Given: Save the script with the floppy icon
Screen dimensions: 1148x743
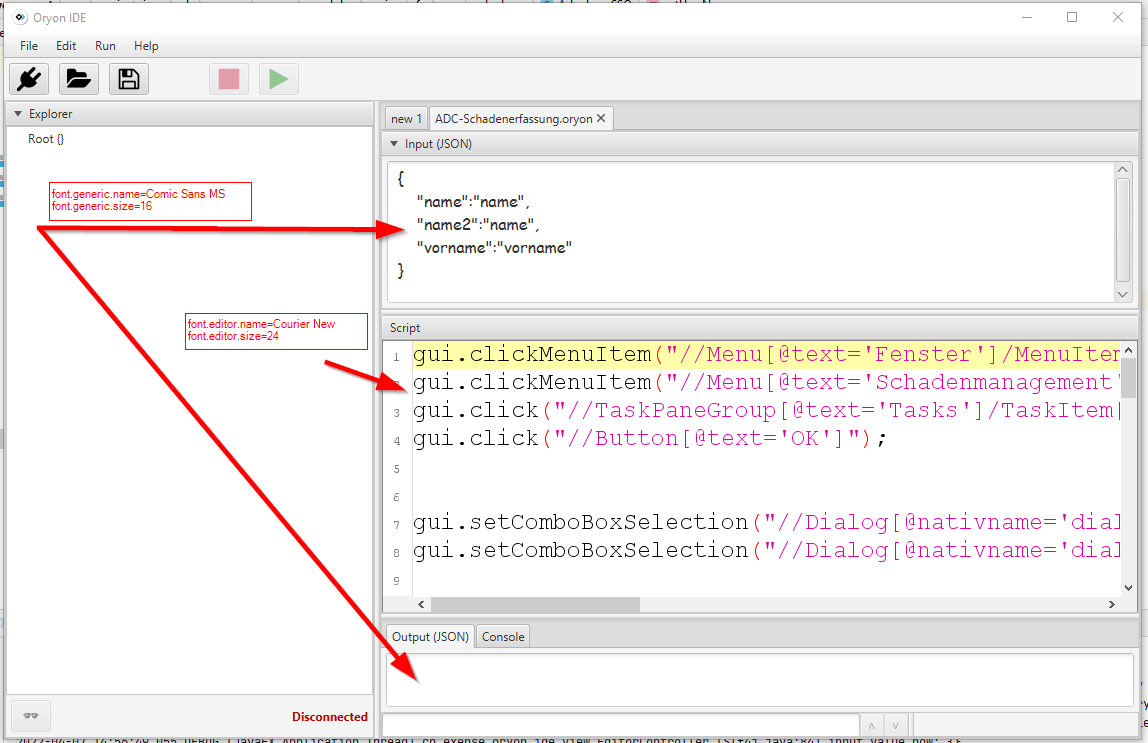Looking at the screenshot, I should 129,79.
